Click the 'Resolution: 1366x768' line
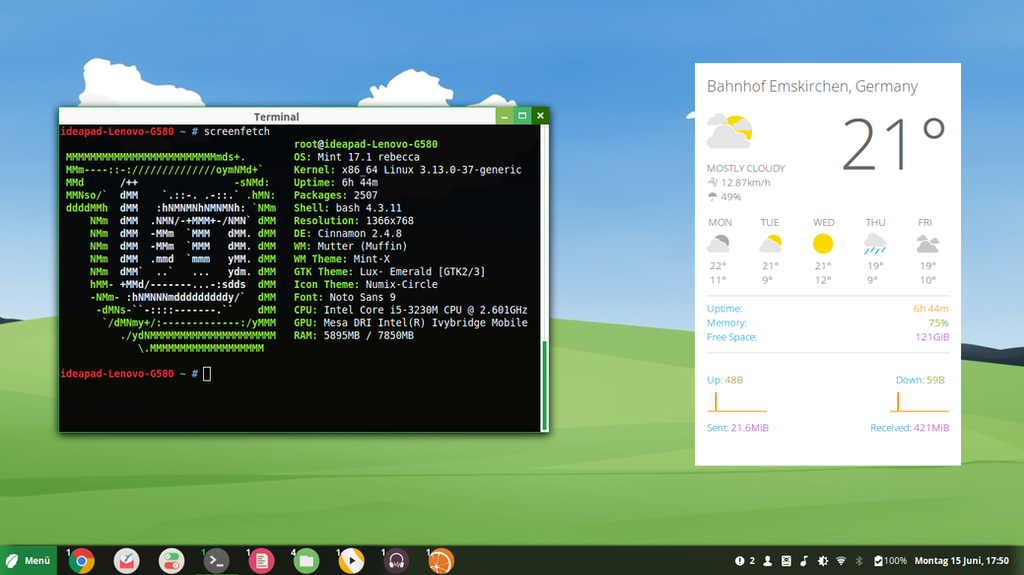 point(353,221)
